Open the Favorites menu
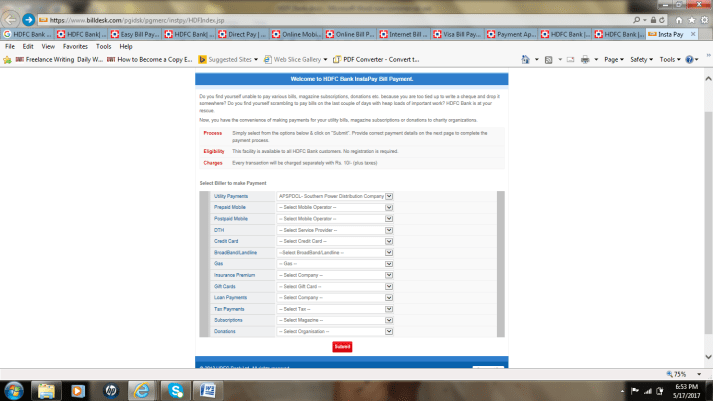This screenshot has width=713, height=401. point(75,46)
